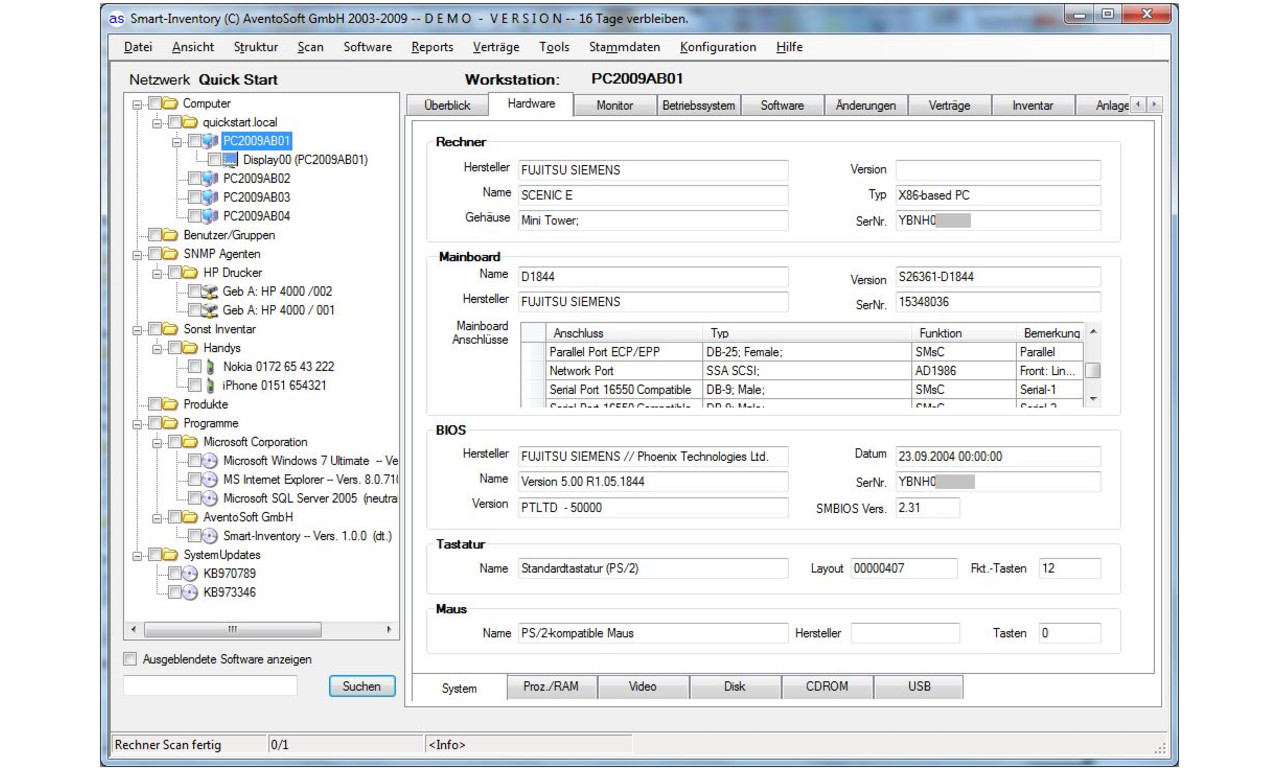Click the phone icon next to iPhone 0151 654321
The image size is (1280, 768).
[210, 385]
